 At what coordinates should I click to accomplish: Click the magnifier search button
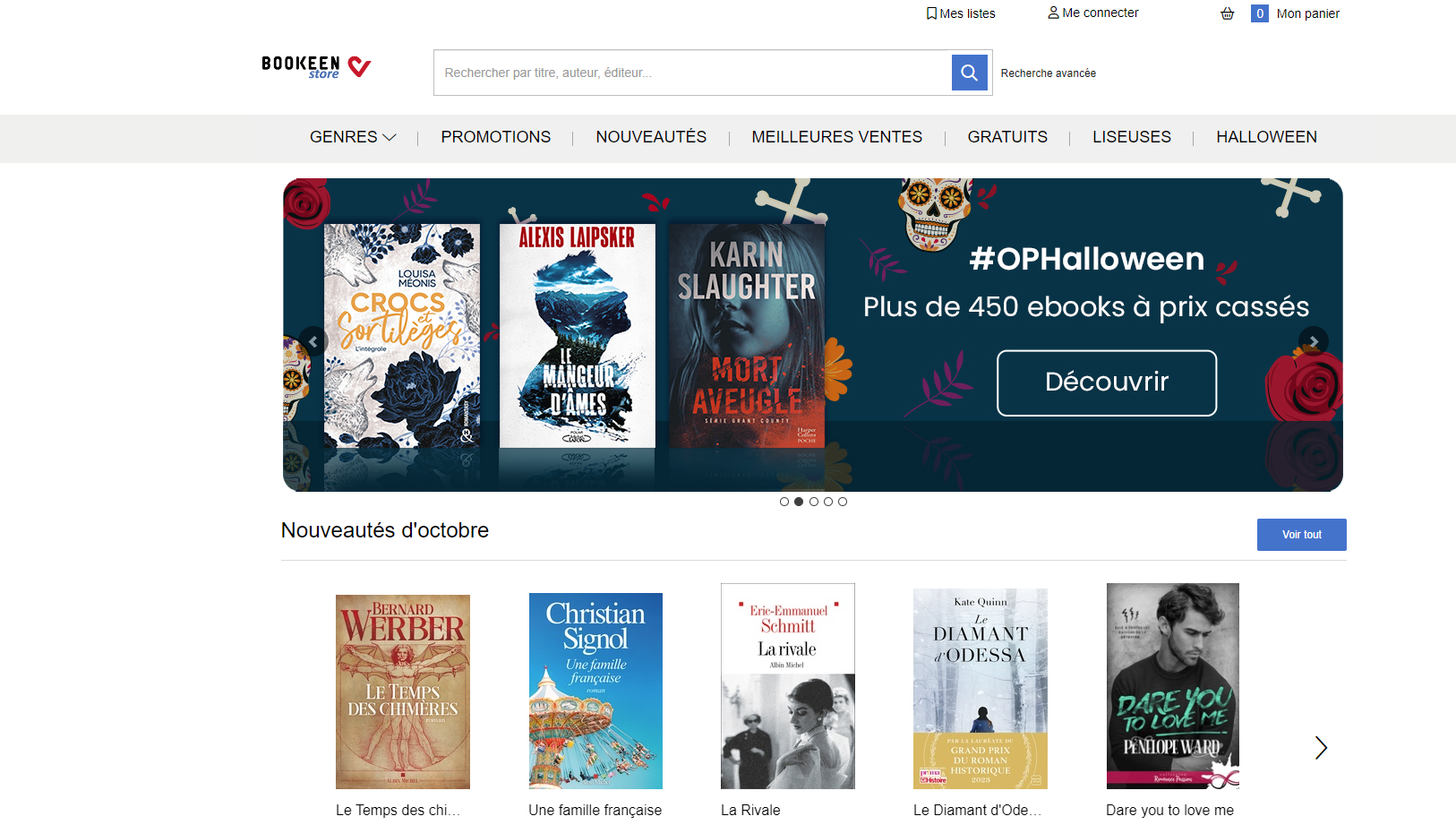point(969,73)
